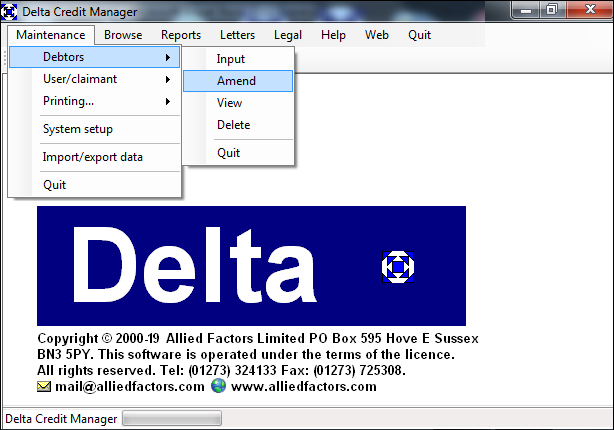Open www.alliedfactors.com website link

pyautogui.click(x=304, y=387)
